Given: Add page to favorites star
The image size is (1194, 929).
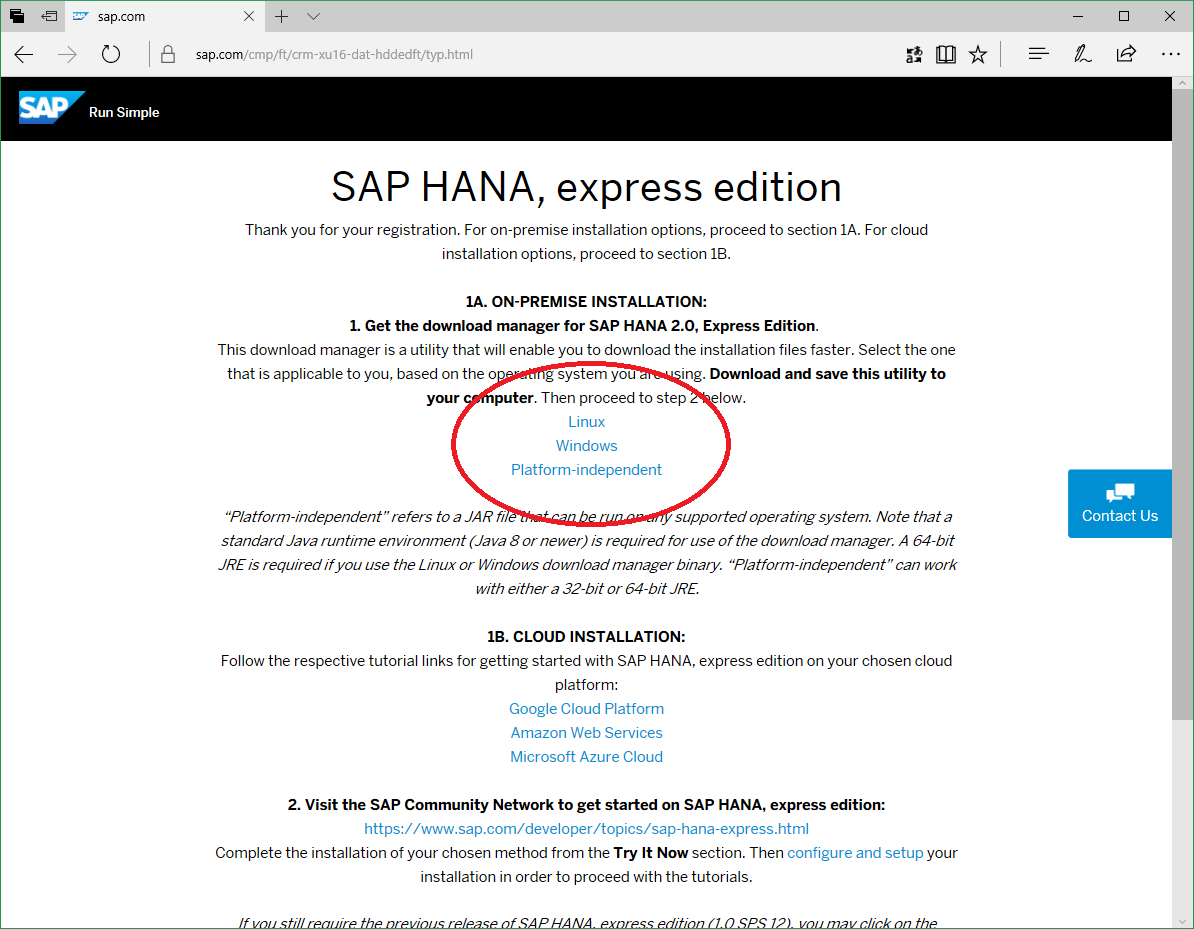Looking at the screenshot, I should 978,54.
